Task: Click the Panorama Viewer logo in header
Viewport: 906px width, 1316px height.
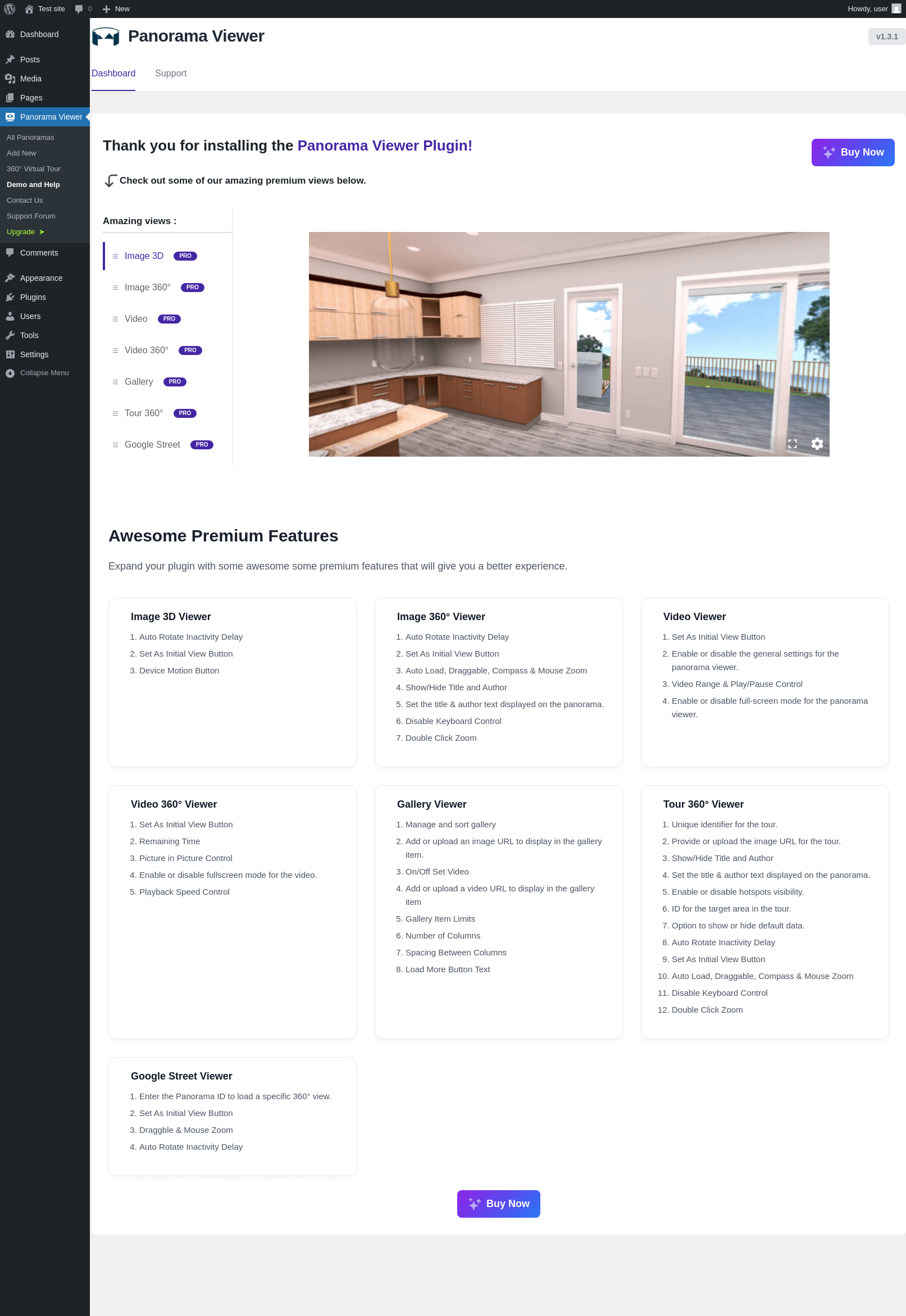Action: (x=106, y=37)
